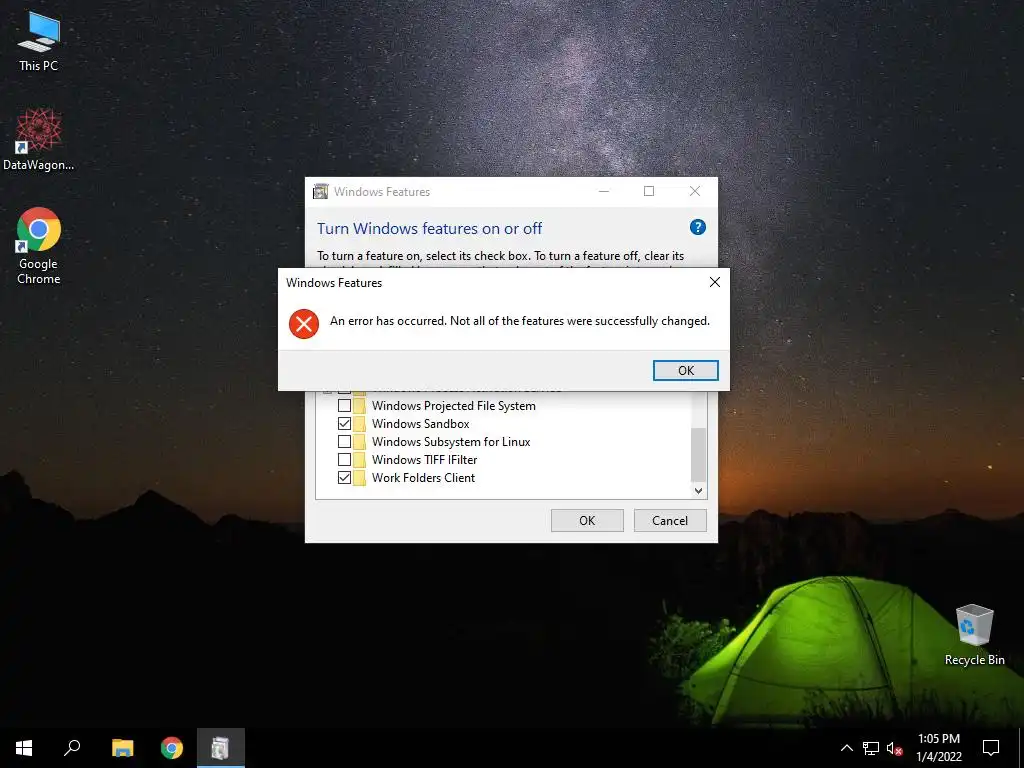Click the red error icon

pos(304,323)
